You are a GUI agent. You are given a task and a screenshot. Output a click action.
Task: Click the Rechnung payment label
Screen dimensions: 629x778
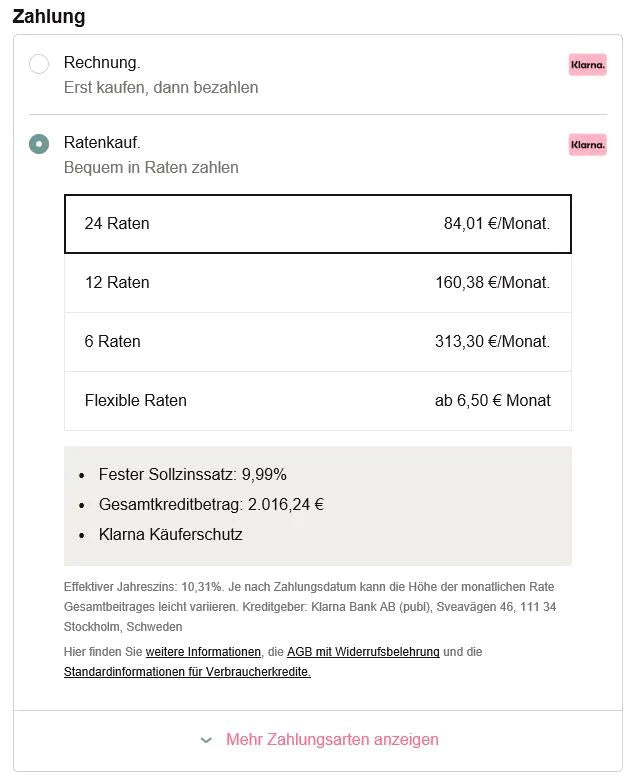tap(102, 63)
